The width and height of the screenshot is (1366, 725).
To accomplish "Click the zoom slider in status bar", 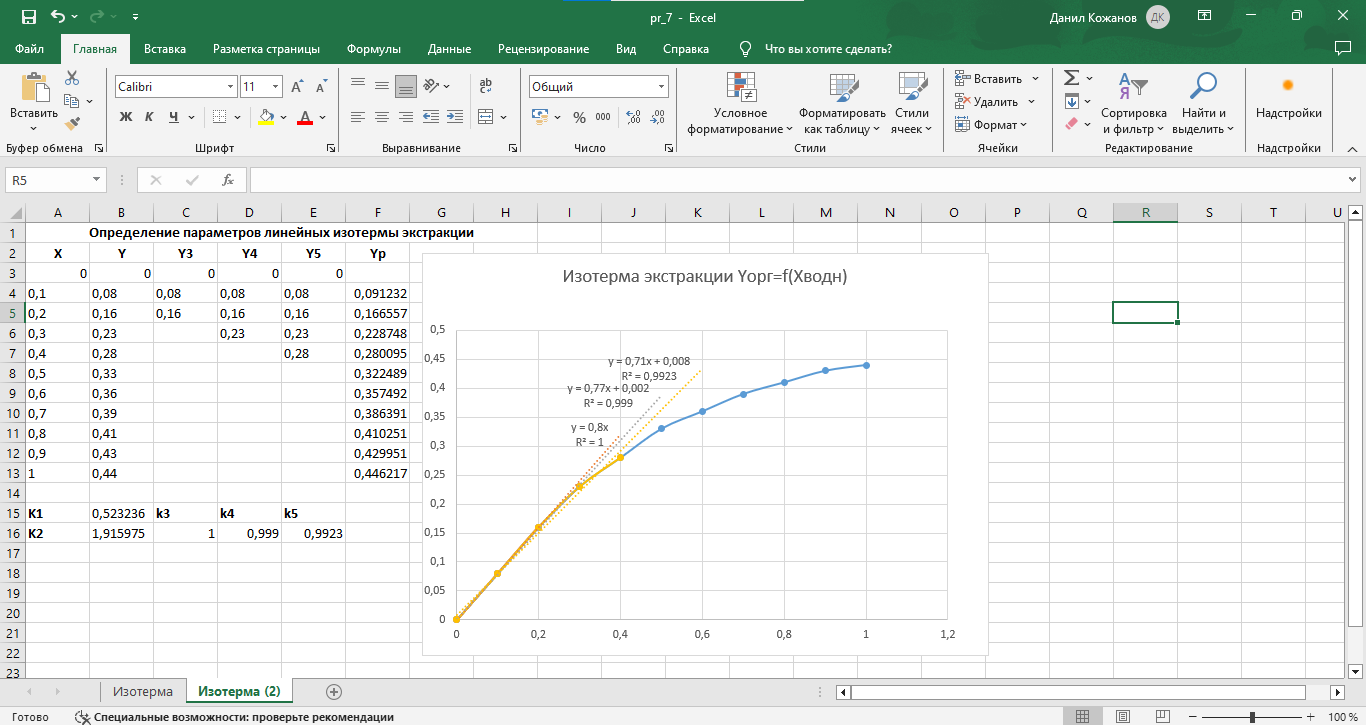I will coord(1252,717).
